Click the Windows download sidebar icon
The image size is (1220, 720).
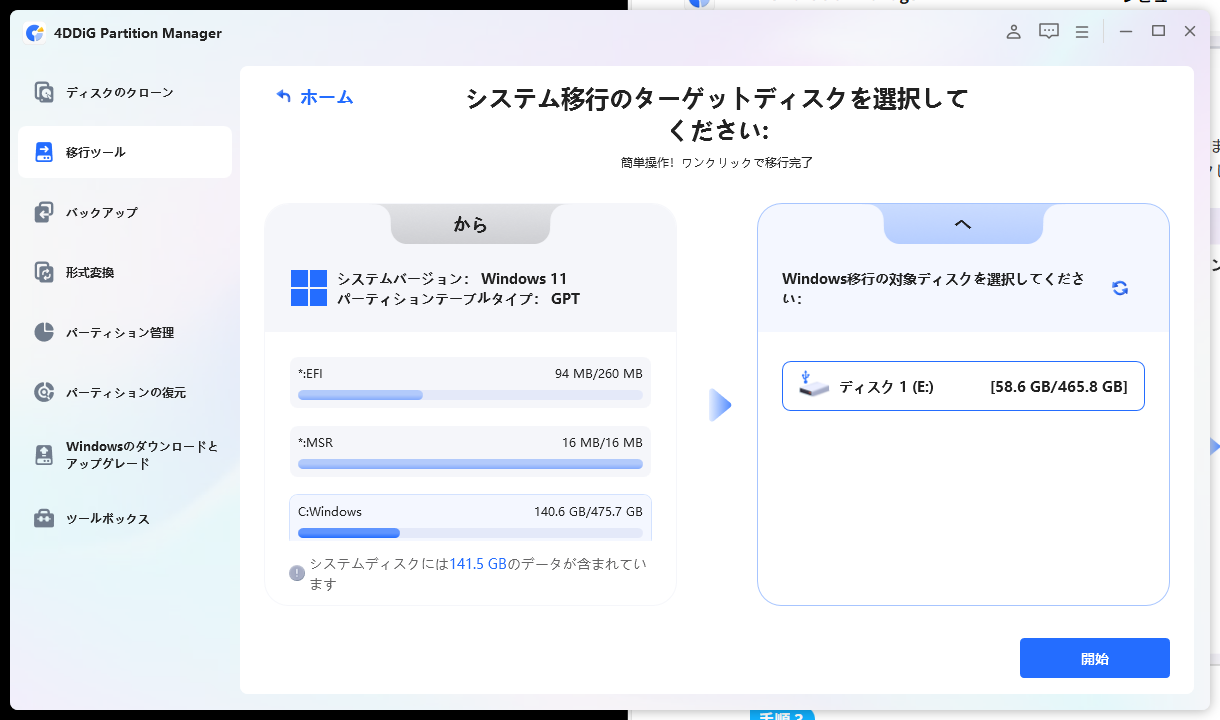tap(44, 455)
